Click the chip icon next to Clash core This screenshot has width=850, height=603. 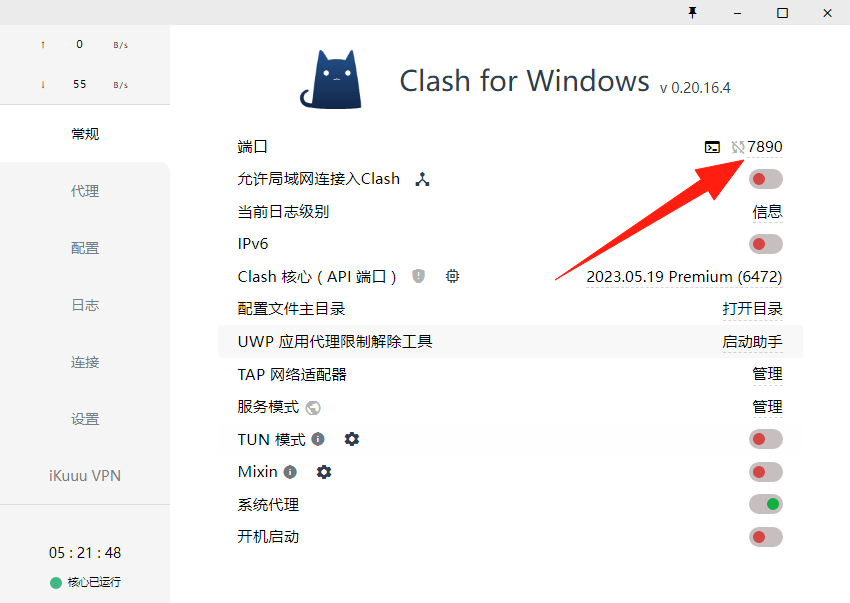point(452,276)
